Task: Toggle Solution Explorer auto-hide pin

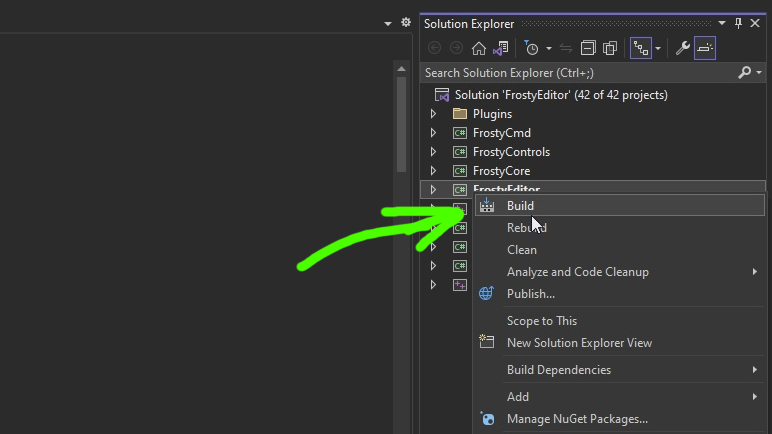Action: click(738, 23)
